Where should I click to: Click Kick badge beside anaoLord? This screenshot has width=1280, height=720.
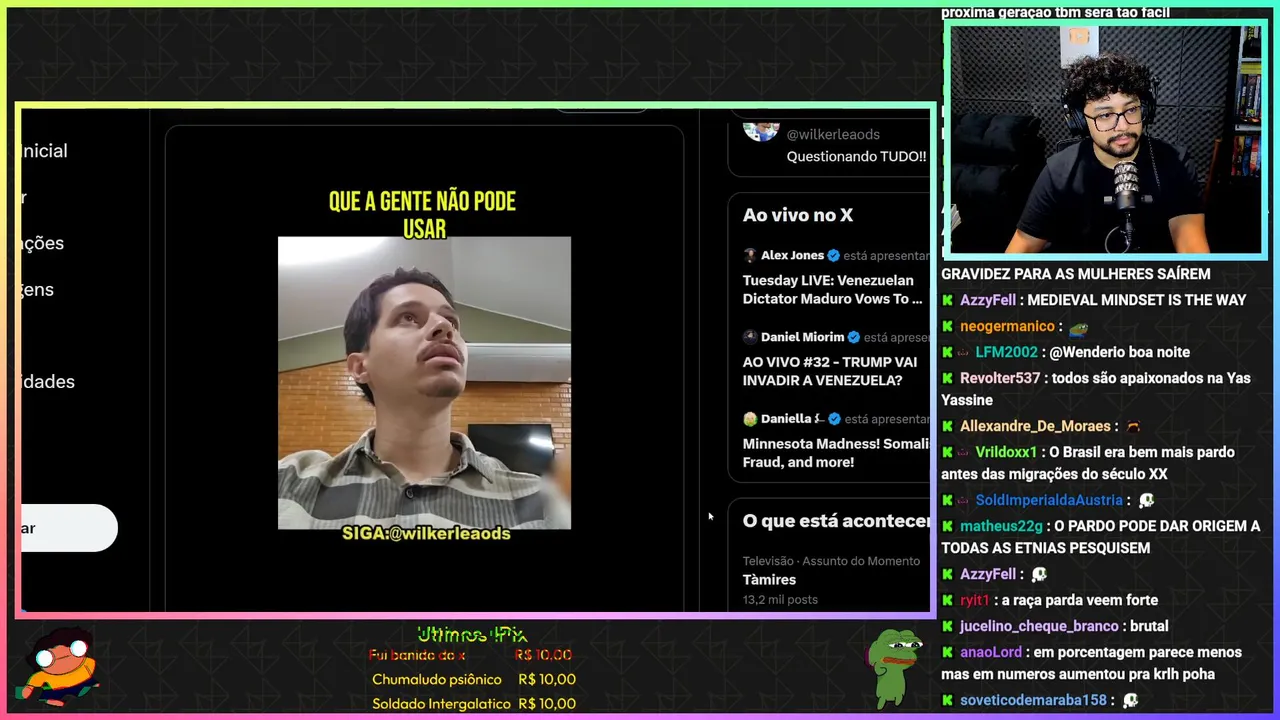pos(947,652)
